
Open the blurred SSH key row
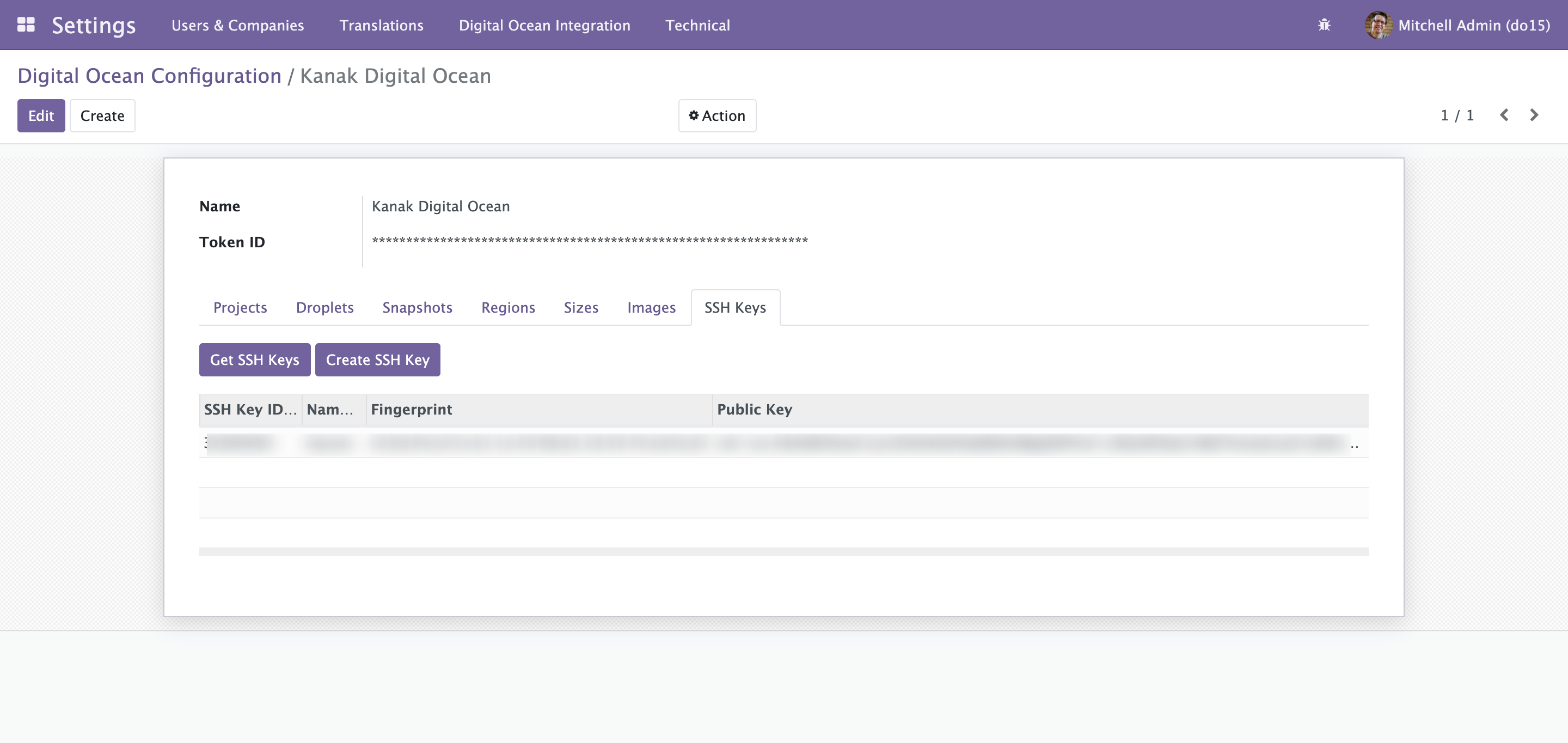tap(783, 442)
